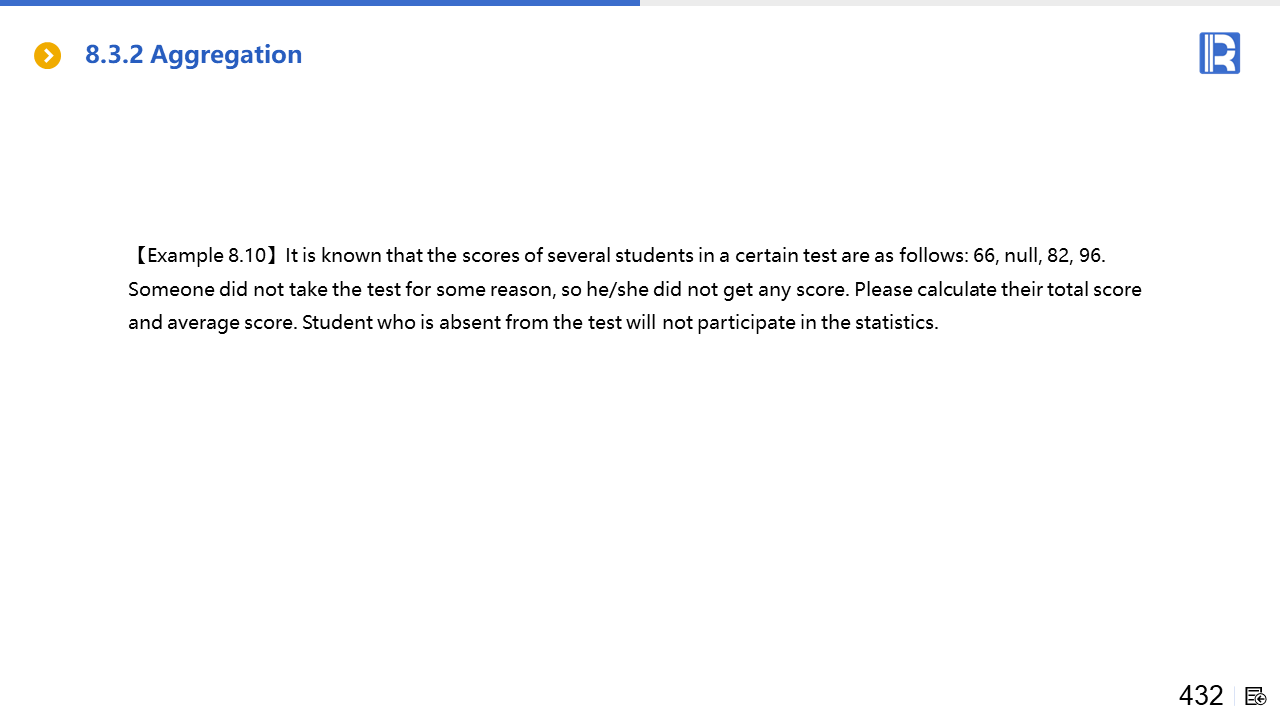Click the word 'absent' in the last line
This screenshot has height=720, width=1280.
469,323
